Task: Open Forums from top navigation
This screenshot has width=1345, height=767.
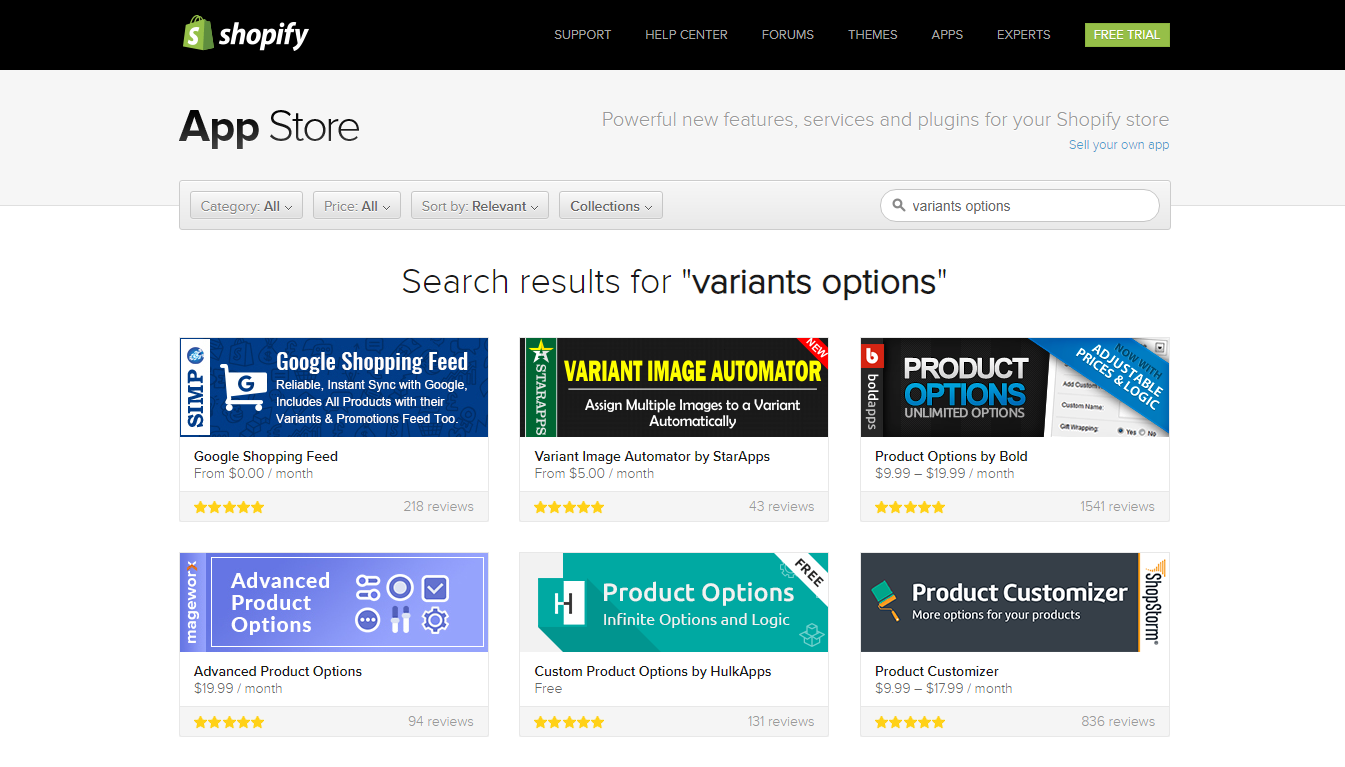Action: pyautogui.click(x=788, y=35)
